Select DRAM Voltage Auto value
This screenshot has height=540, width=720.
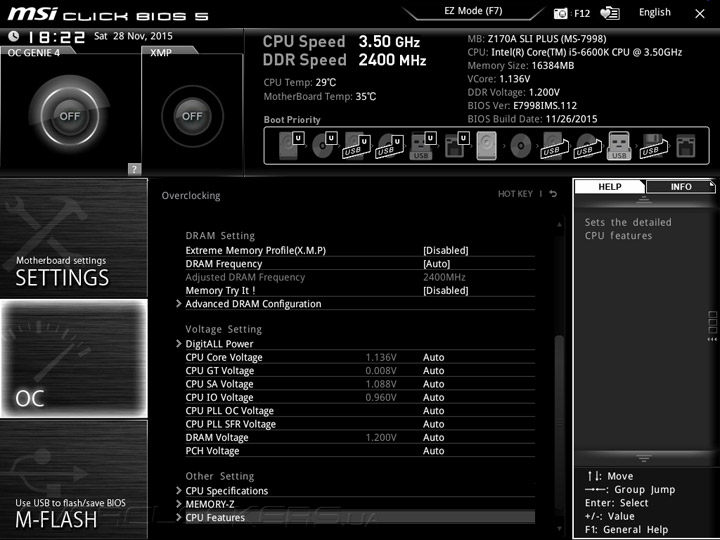(433, 437)
